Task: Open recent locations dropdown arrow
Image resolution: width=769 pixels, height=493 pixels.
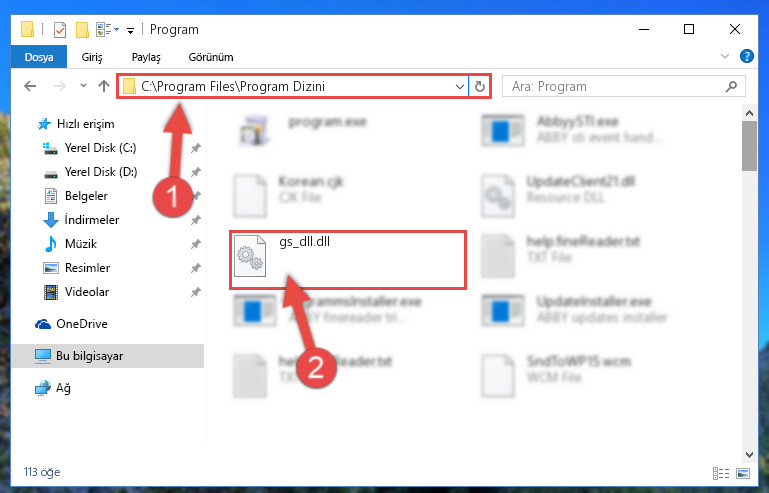Action: (83, 86)
